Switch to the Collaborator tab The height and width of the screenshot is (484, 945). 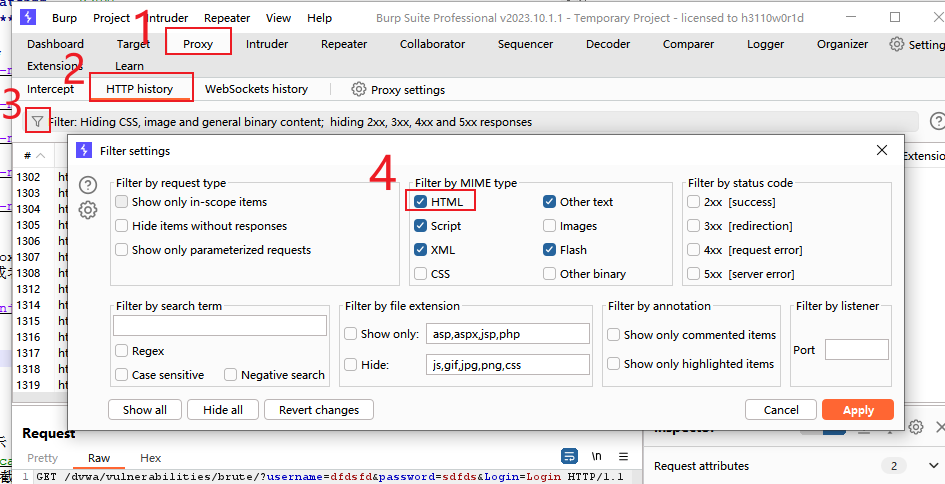click(x=432, y=44)
